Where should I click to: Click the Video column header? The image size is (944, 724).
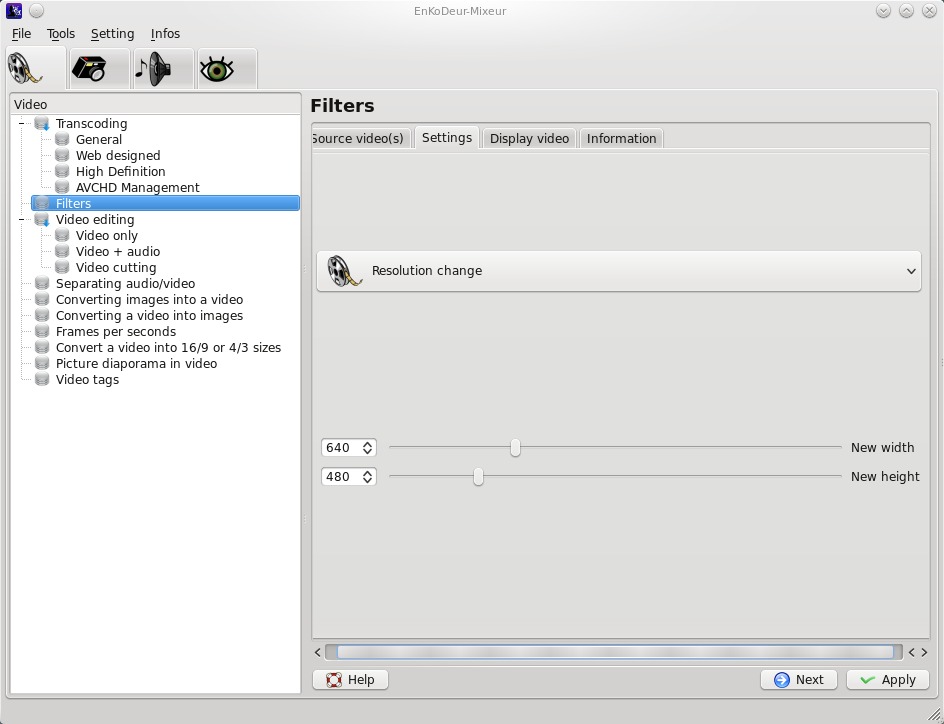pos(156,104)
